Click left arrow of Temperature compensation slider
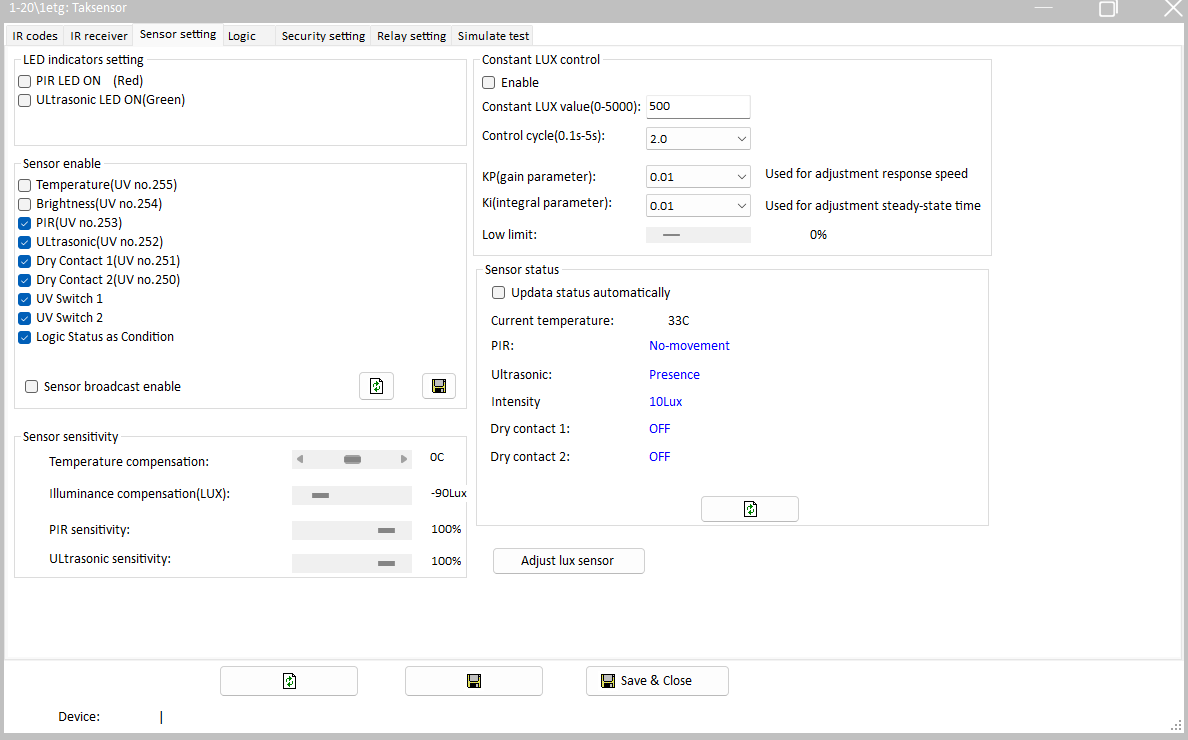 point(300,459)
